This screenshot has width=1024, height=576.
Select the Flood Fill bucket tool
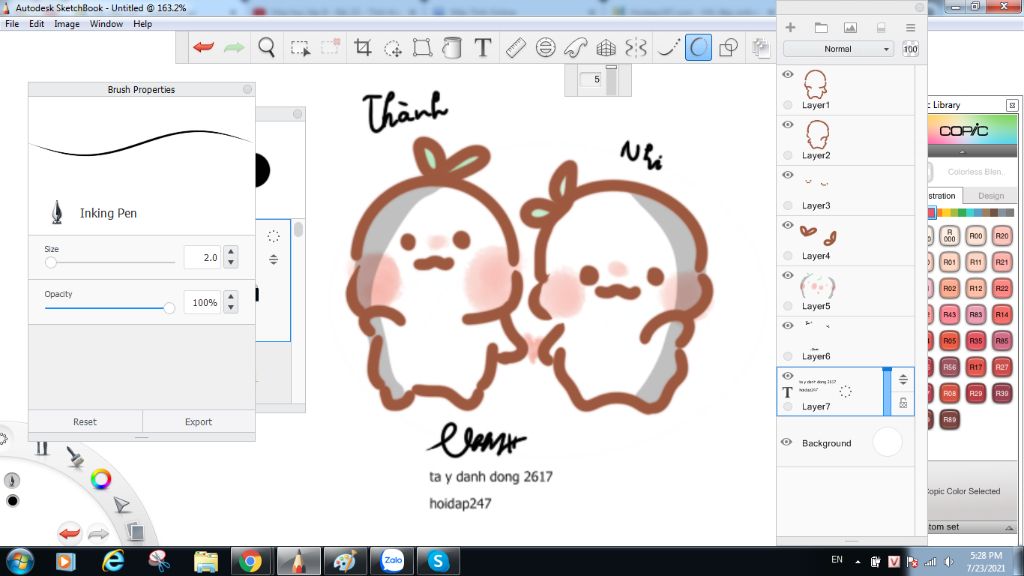coord(452,47)
